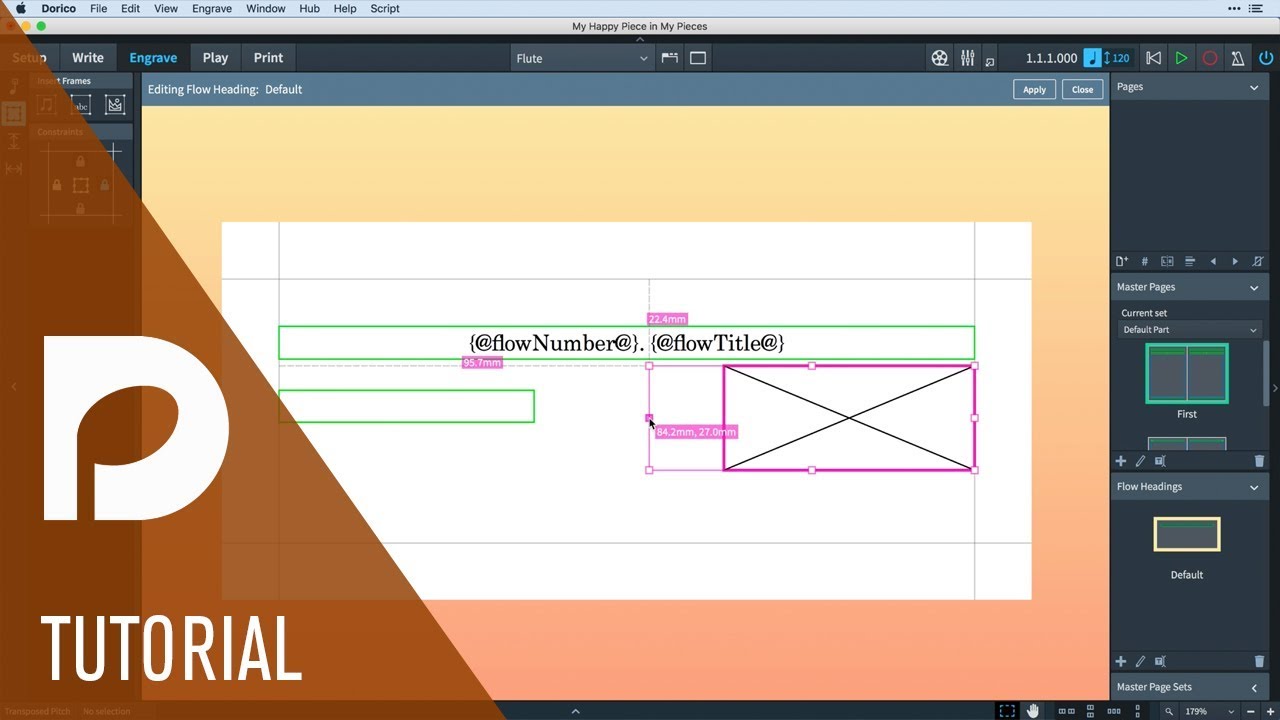Open the File menu
Viewport: 1280px width, 720px height.
coord(99,8)
